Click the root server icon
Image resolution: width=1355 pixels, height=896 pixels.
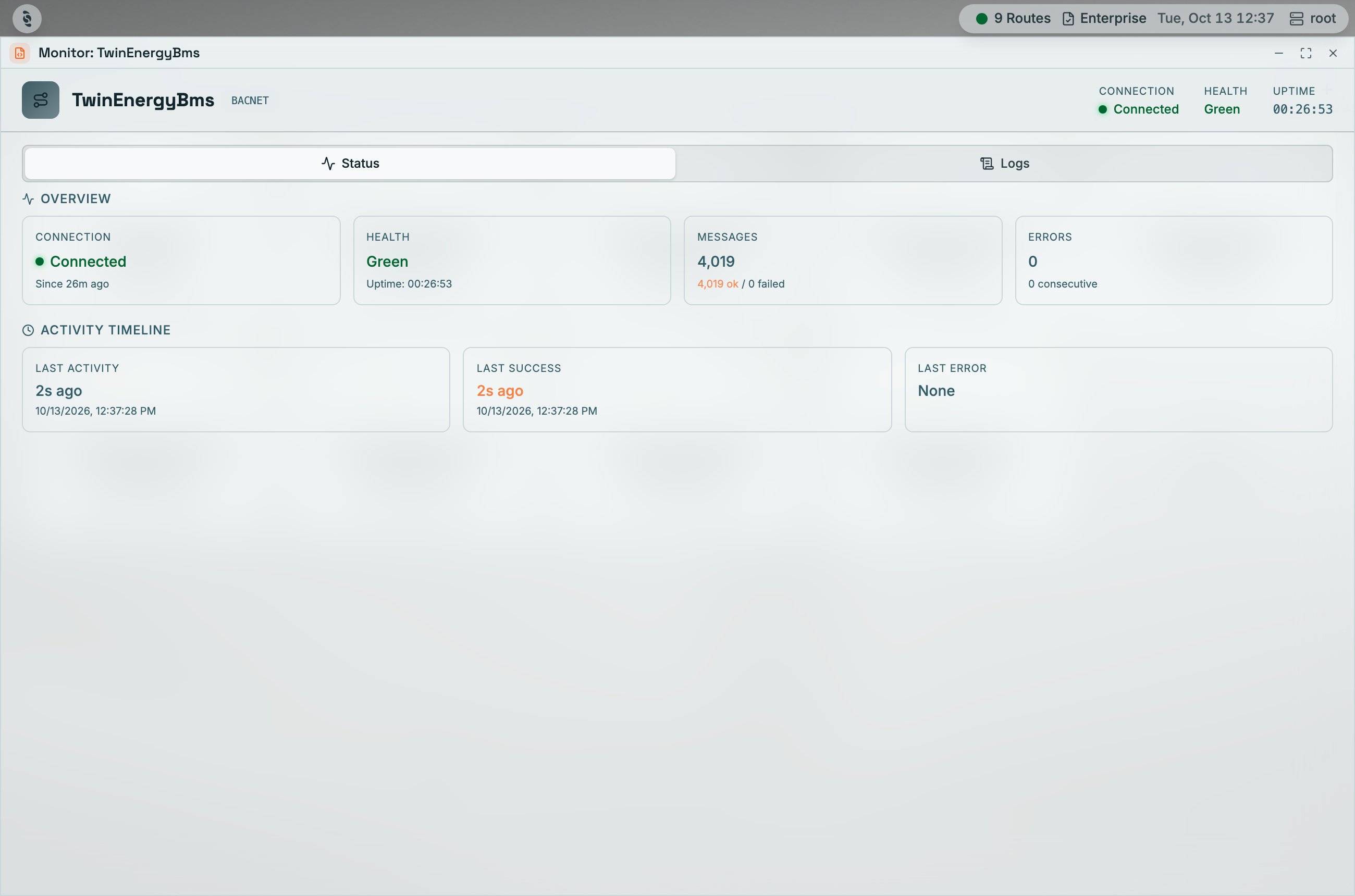click(x=1296, y=18)
